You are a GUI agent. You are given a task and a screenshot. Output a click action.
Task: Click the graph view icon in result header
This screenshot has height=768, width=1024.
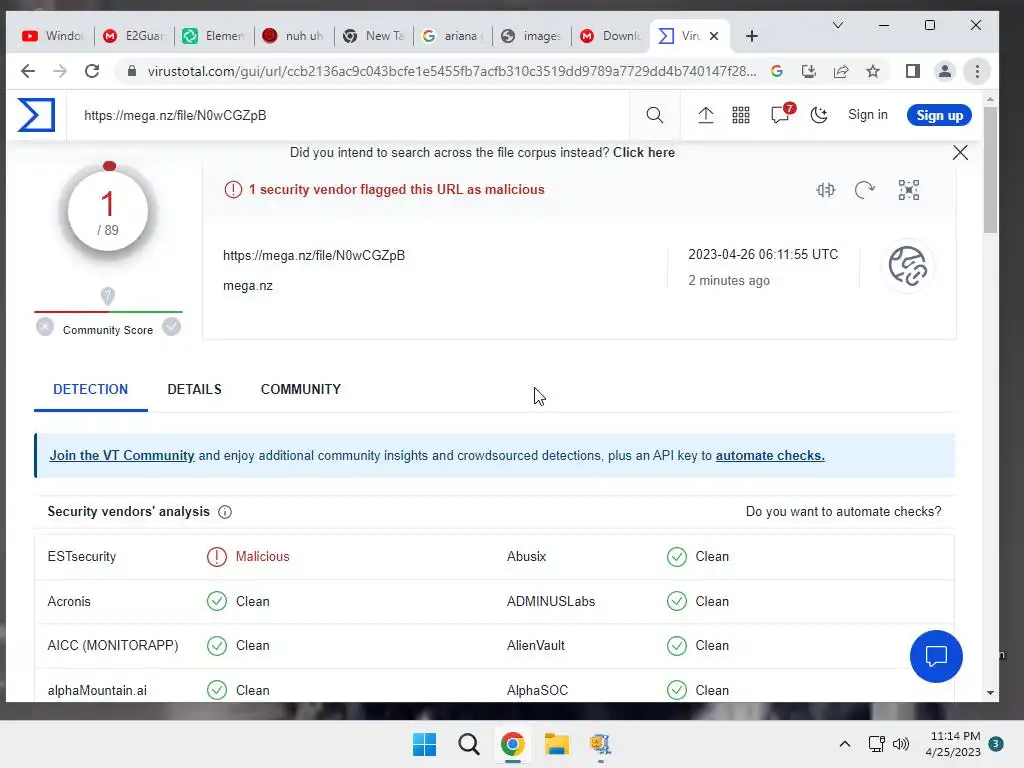pos(908,190)
